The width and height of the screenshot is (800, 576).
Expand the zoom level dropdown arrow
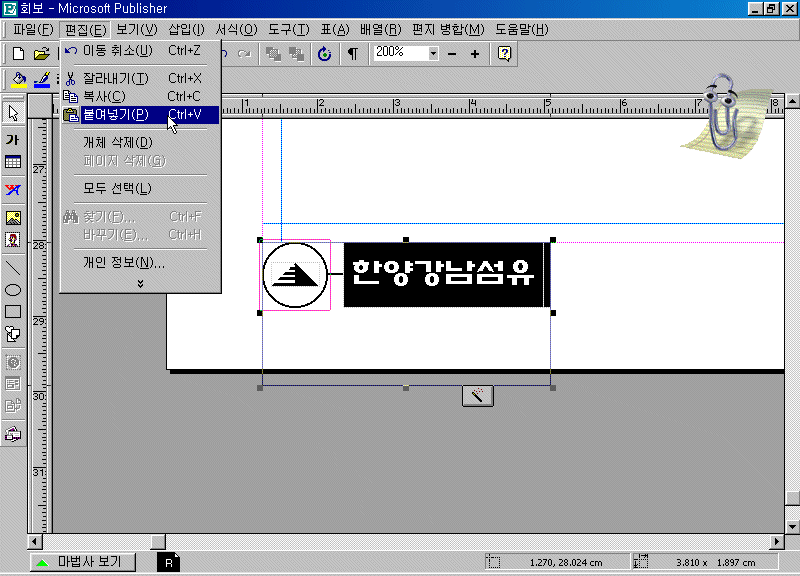click(x=433, y=53)
